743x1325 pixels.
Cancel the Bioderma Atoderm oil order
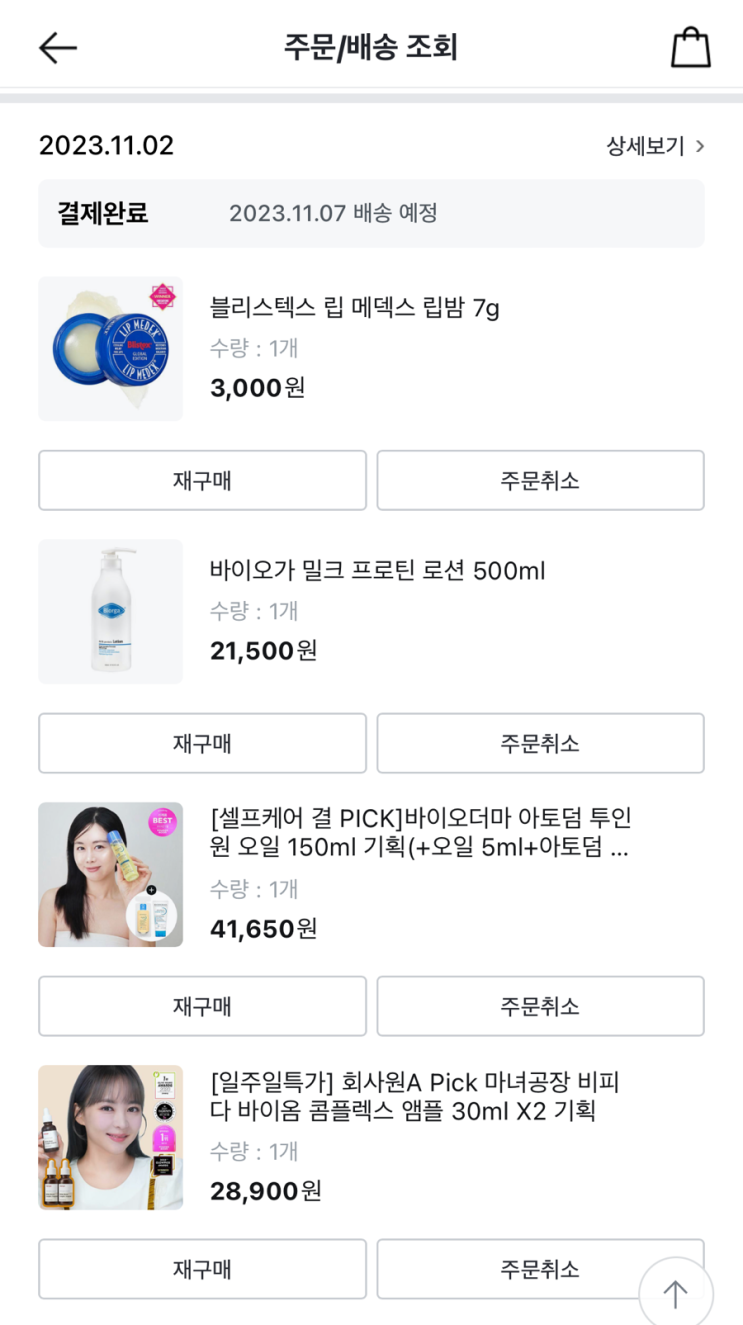(540, 1006)
